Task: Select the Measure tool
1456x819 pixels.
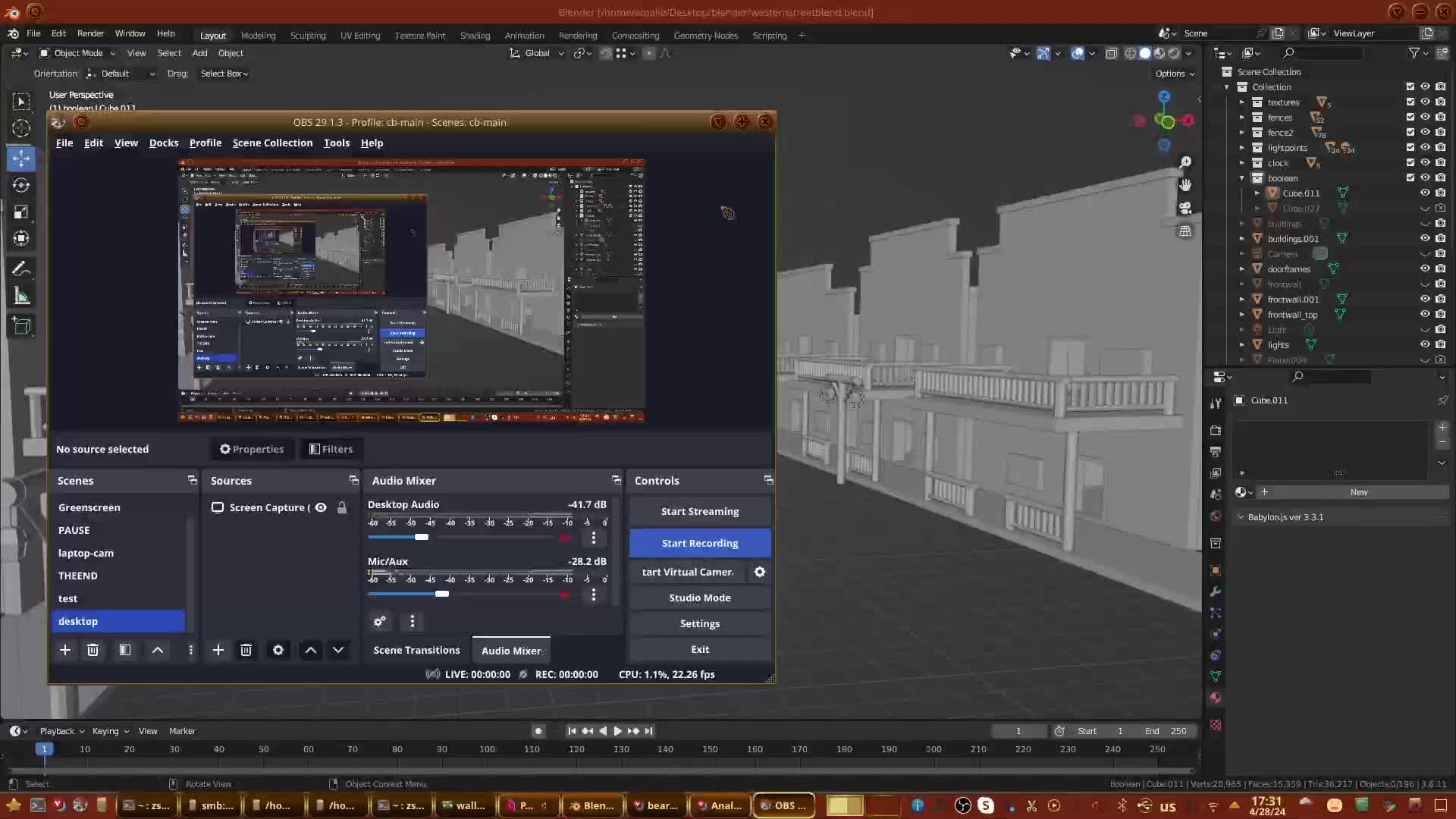Action: [x=21, y=297]
